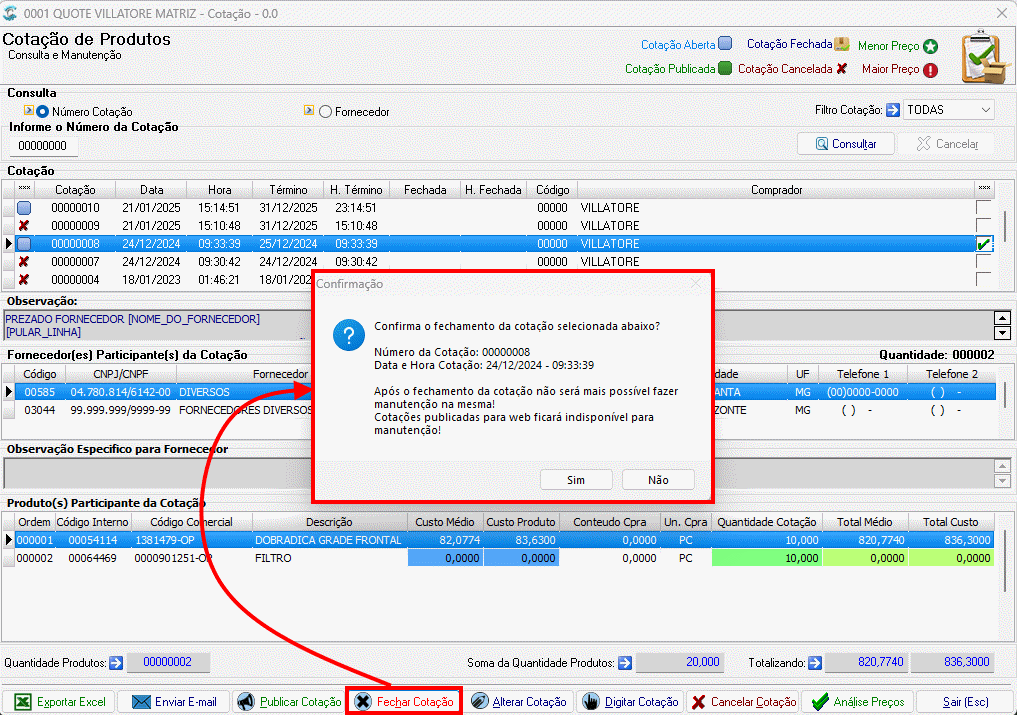Click the Término column header

click(x=288, y=189)
